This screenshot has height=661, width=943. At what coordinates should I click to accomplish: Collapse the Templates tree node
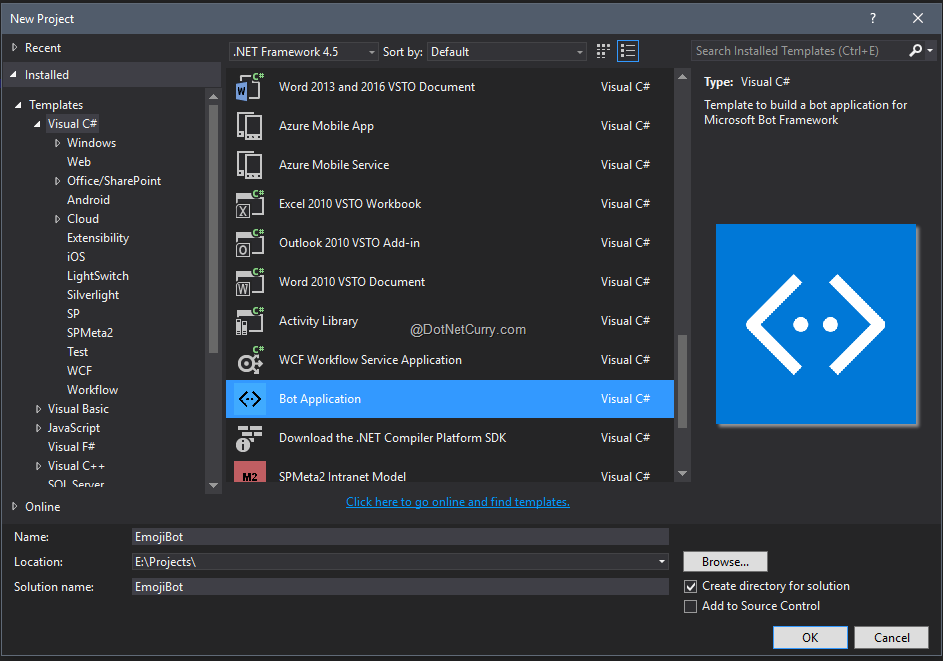18,105
